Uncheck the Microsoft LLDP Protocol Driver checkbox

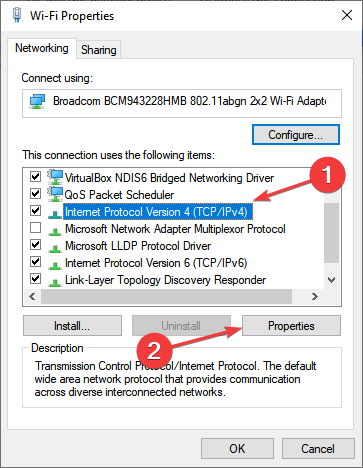pyautogui.click(x=35, y=245)
